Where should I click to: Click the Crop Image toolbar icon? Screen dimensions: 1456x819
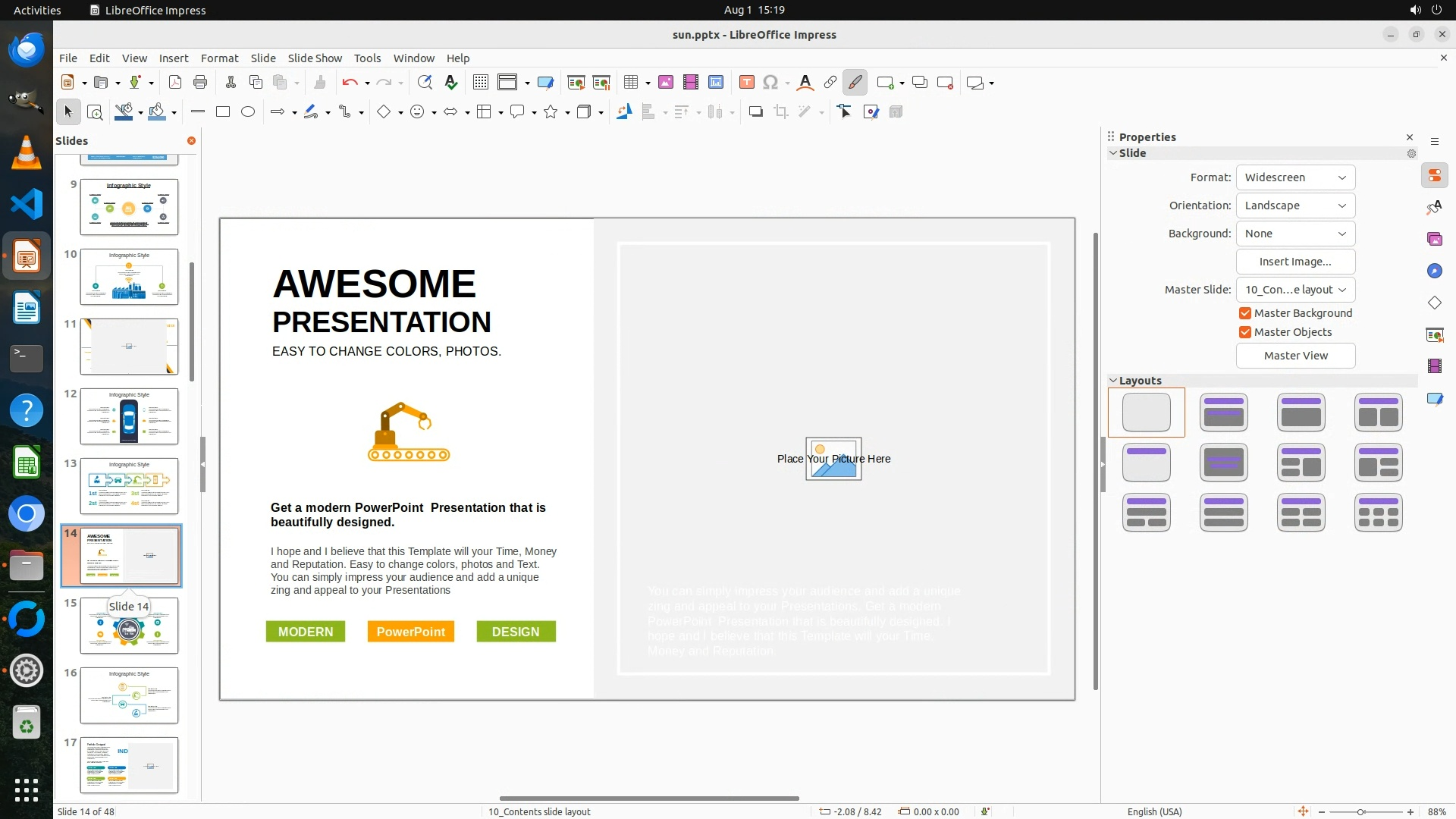pos(780,112)
